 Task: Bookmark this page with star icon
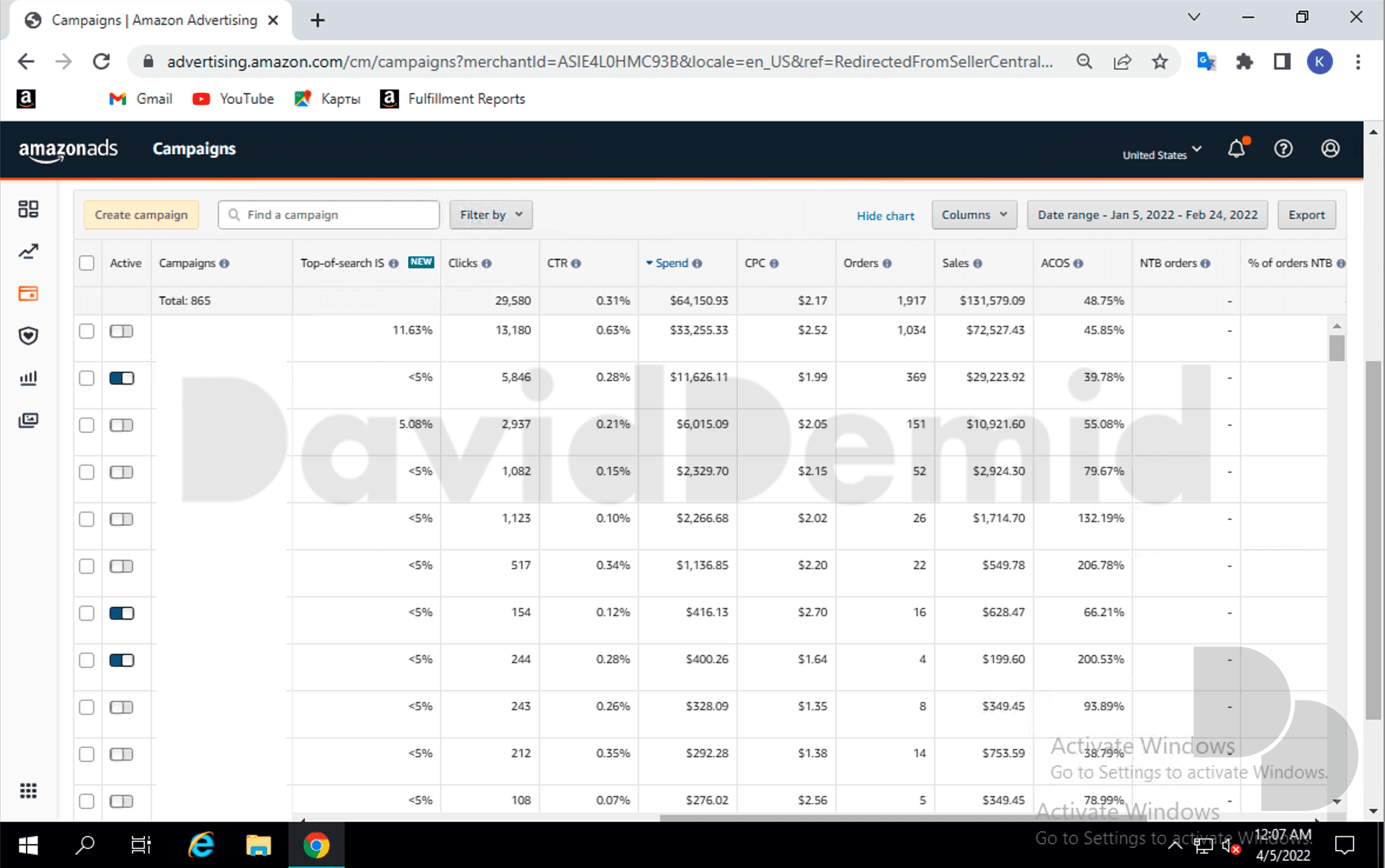click(1160, 61)
